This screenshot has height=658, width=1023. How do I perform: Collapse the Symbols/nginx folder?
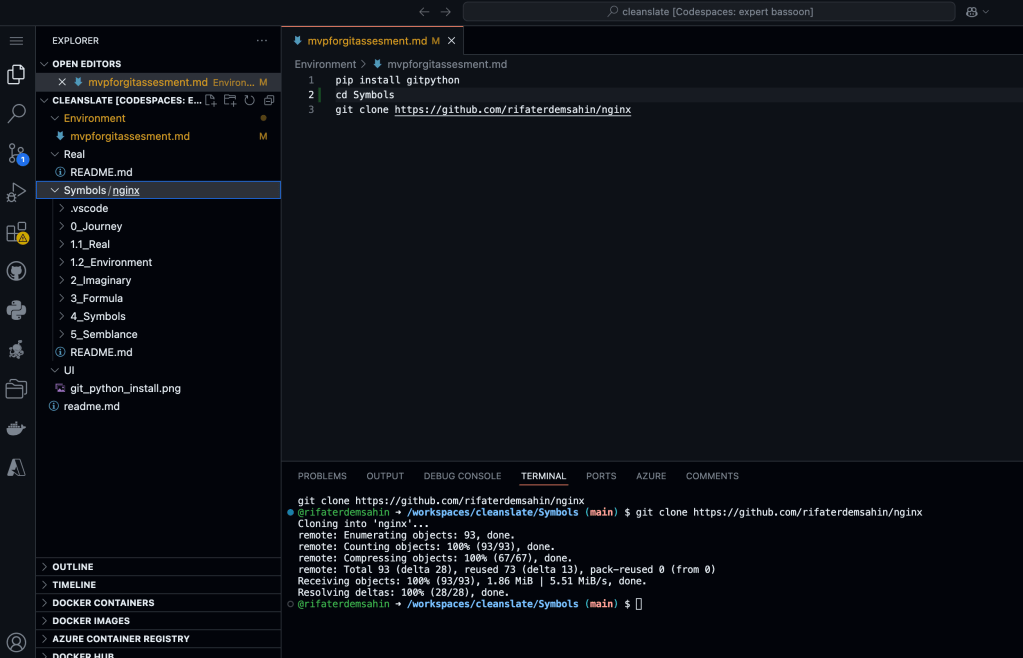(x=55, y=190)
